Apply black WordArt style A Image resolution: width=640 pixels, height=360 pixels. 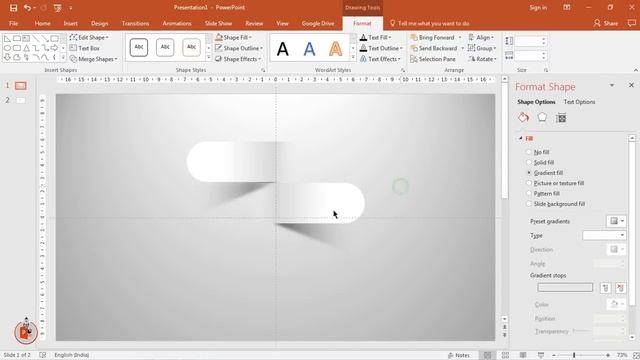pos(282,49)
